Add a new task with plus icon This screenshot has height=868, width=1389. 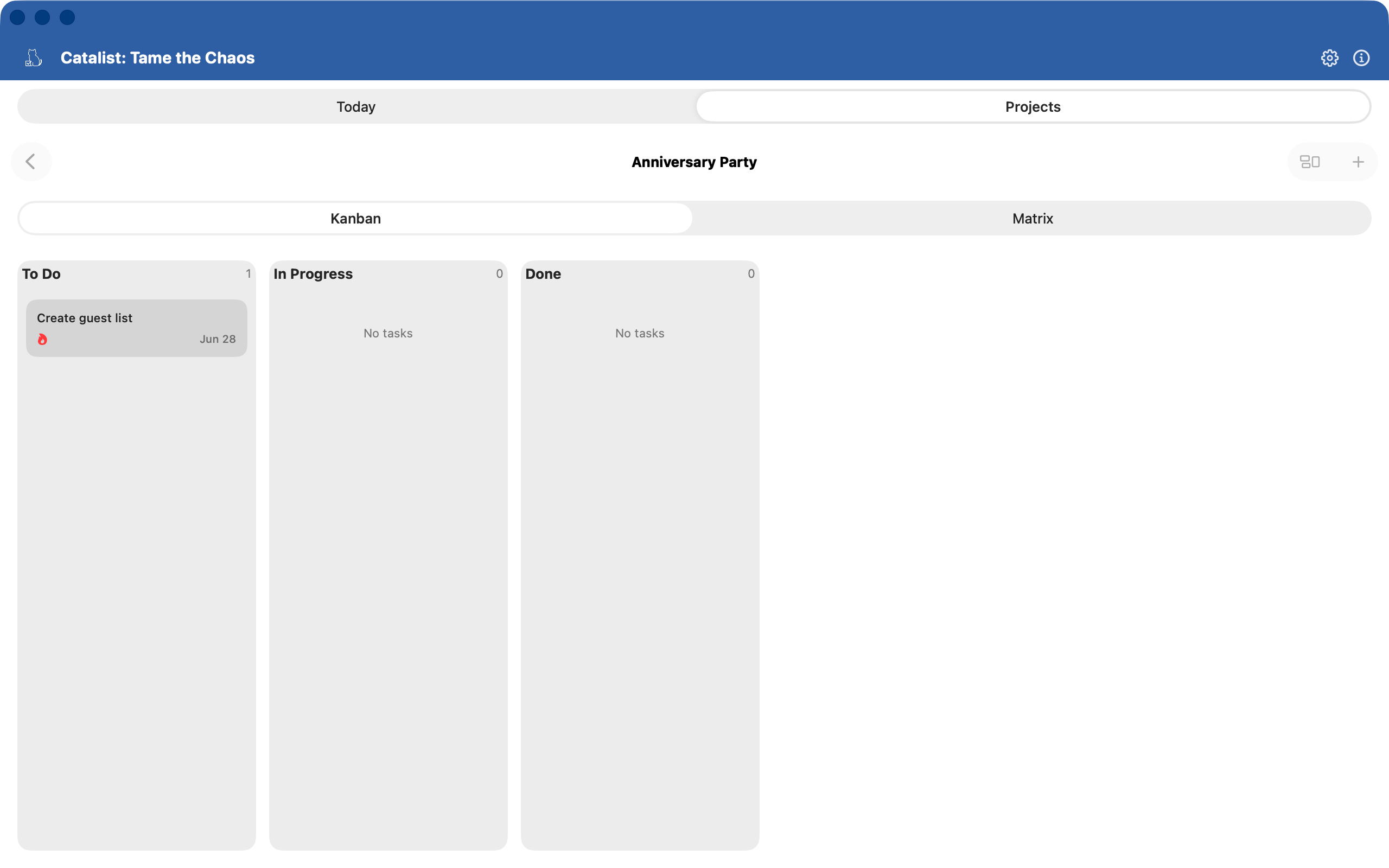tap(1358, 162)
